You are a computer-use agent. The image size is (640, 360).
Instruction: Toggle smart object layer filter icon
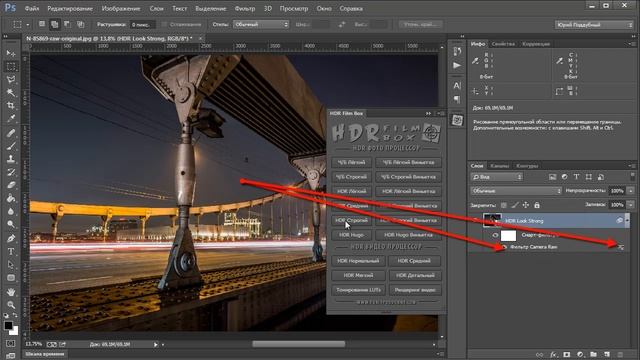[601, 177]
